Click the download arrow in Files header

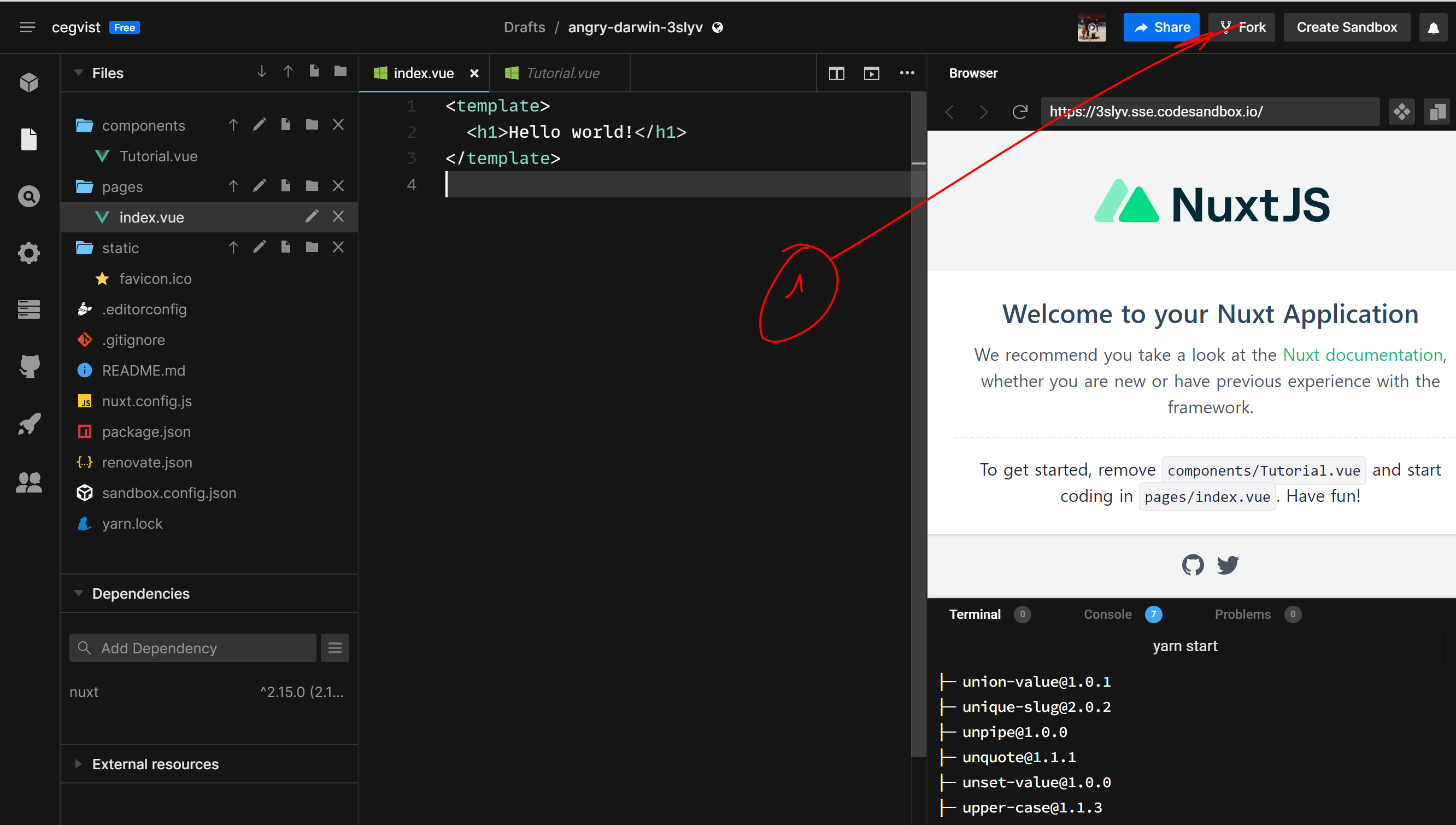click(262, 72)
